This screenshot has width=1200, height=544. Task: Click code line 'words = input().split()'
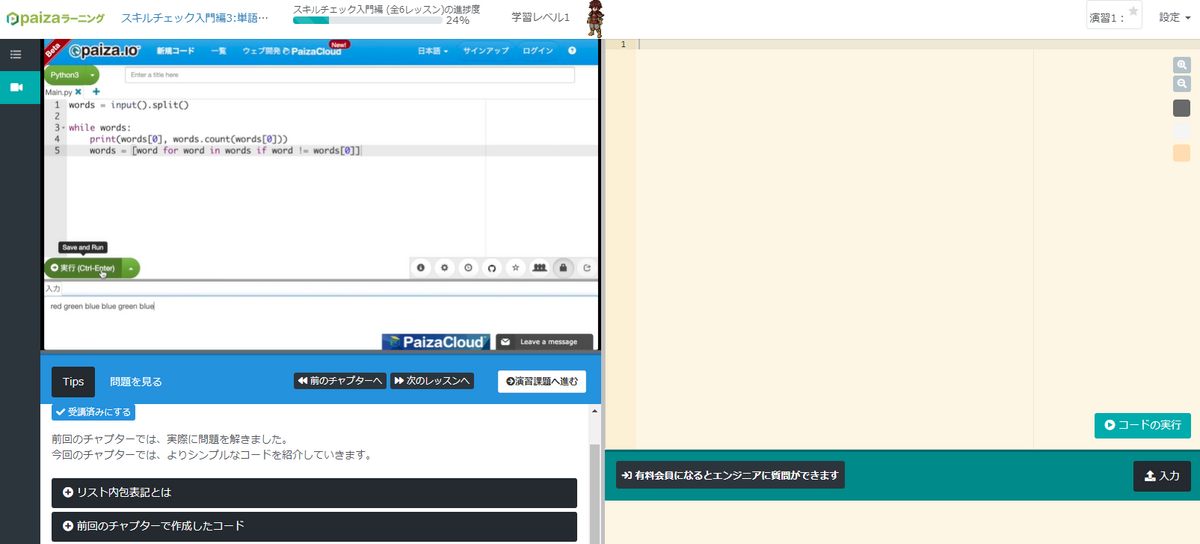(129, 104)
